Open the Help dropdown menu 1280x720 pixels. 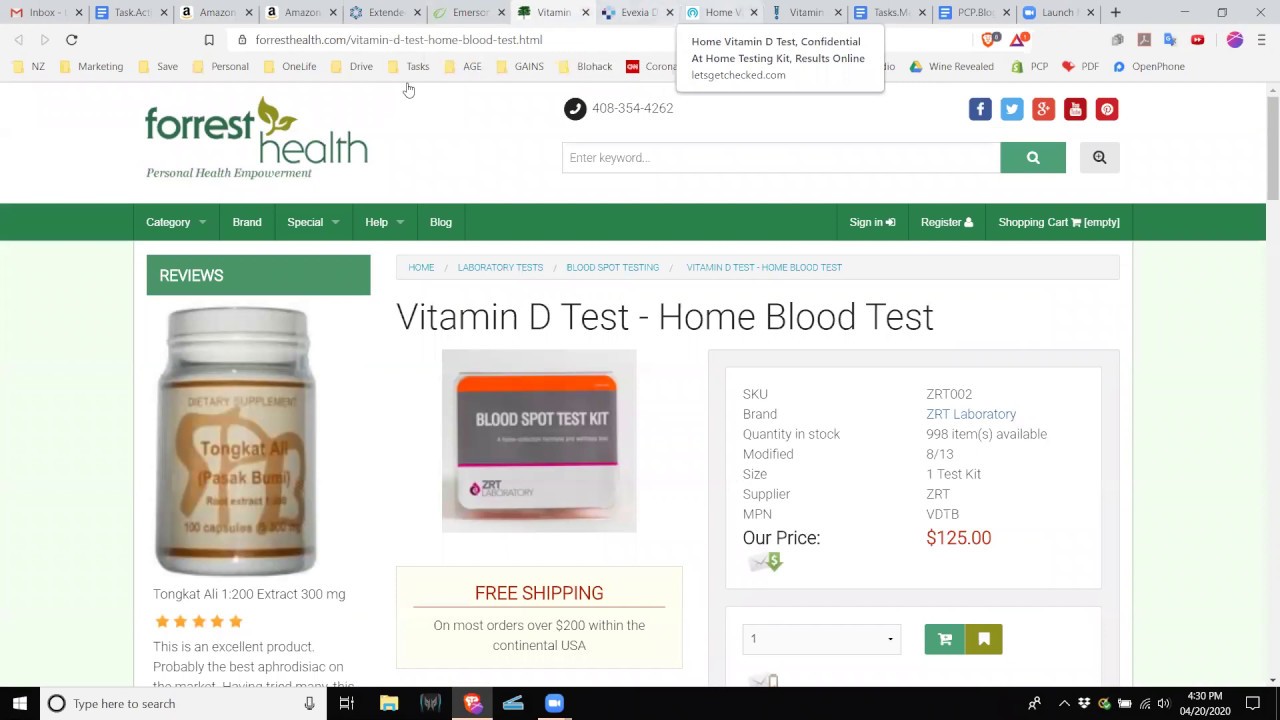(384, 222)
